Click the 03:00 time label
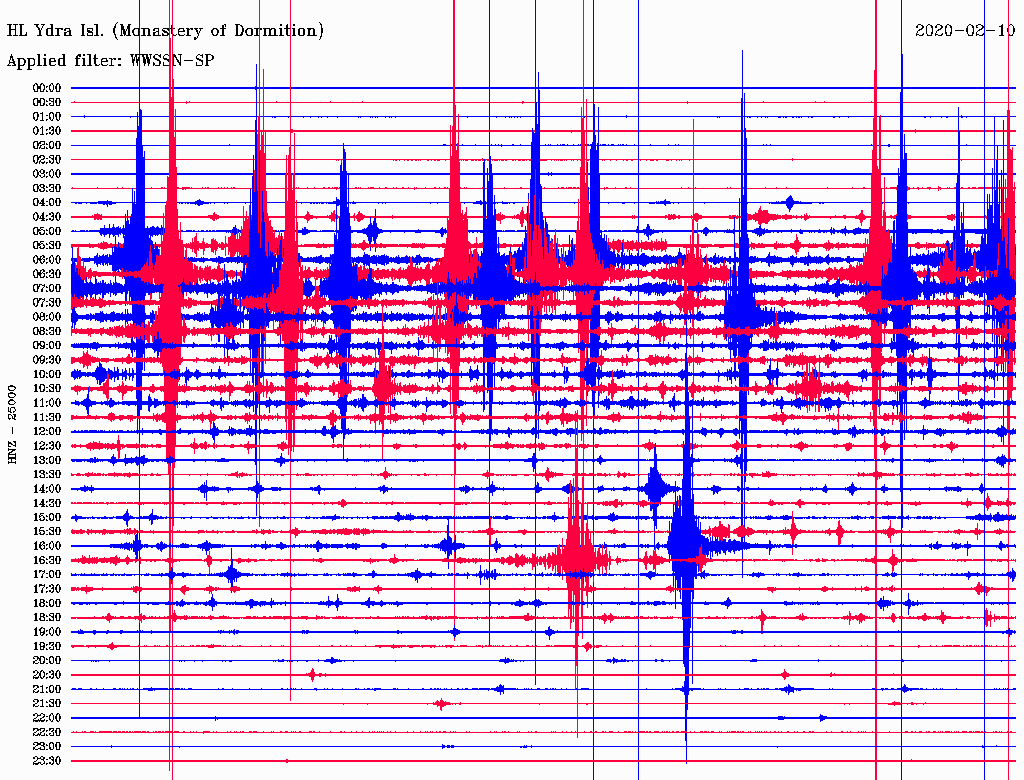The width and height of the screenshot is (1024, 780). [x=47, y=174]
